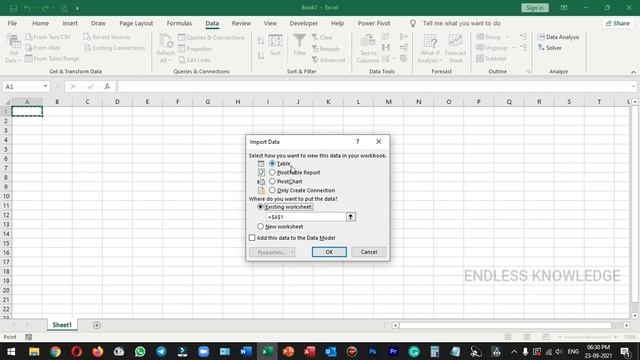Add a new sheet with plus icon
Screen dimensions: 640x360
[97, 325]
